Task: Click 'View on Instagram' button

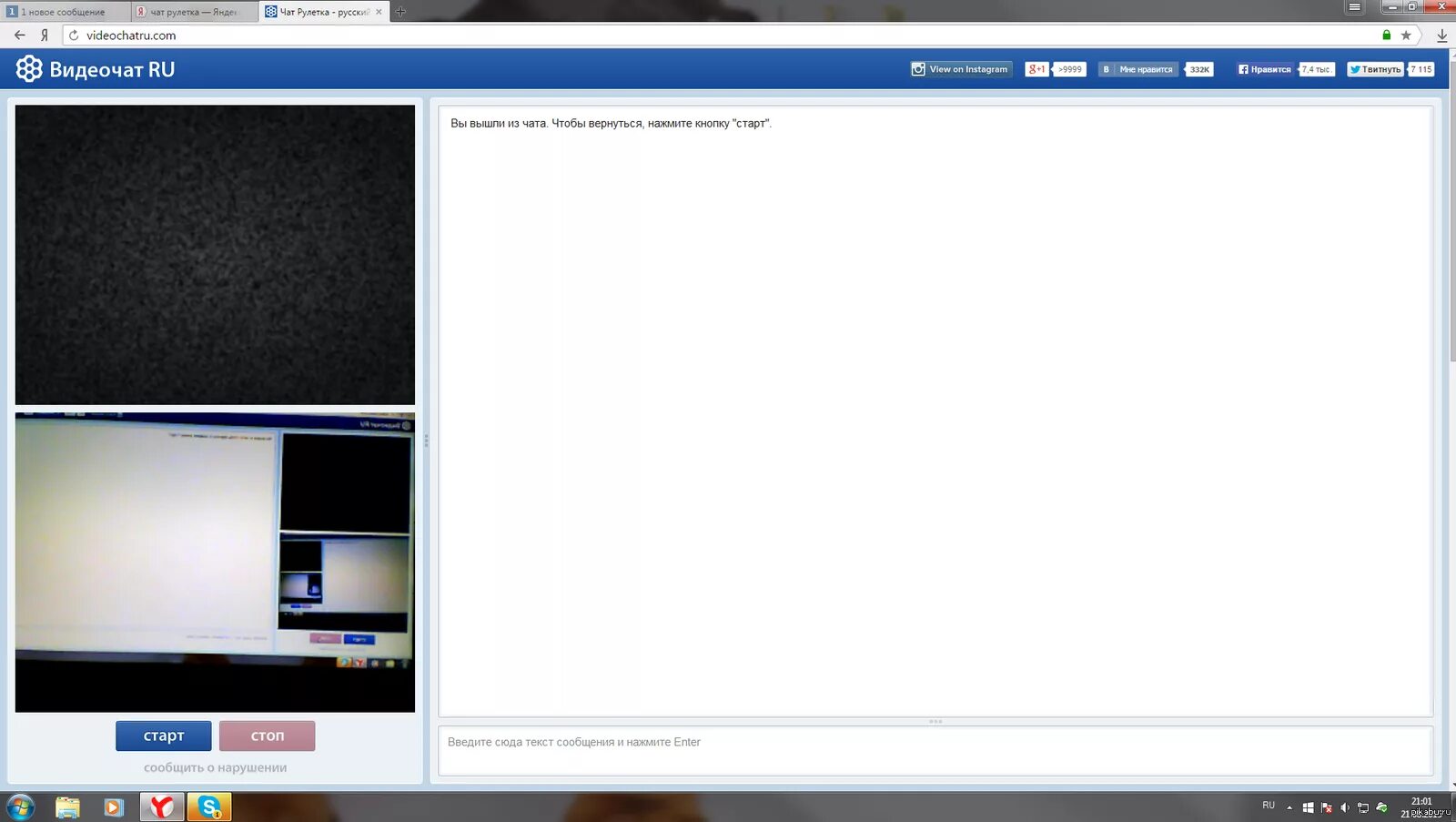Action: [961, 69]
